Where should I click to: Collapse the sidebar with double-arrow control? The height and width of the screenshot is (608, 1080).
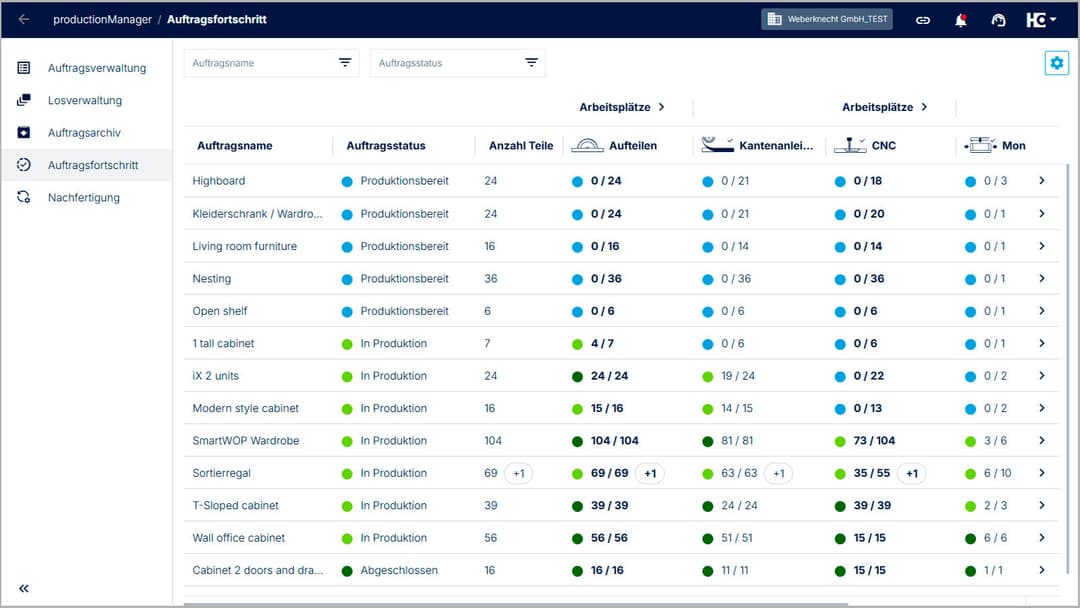23,588
